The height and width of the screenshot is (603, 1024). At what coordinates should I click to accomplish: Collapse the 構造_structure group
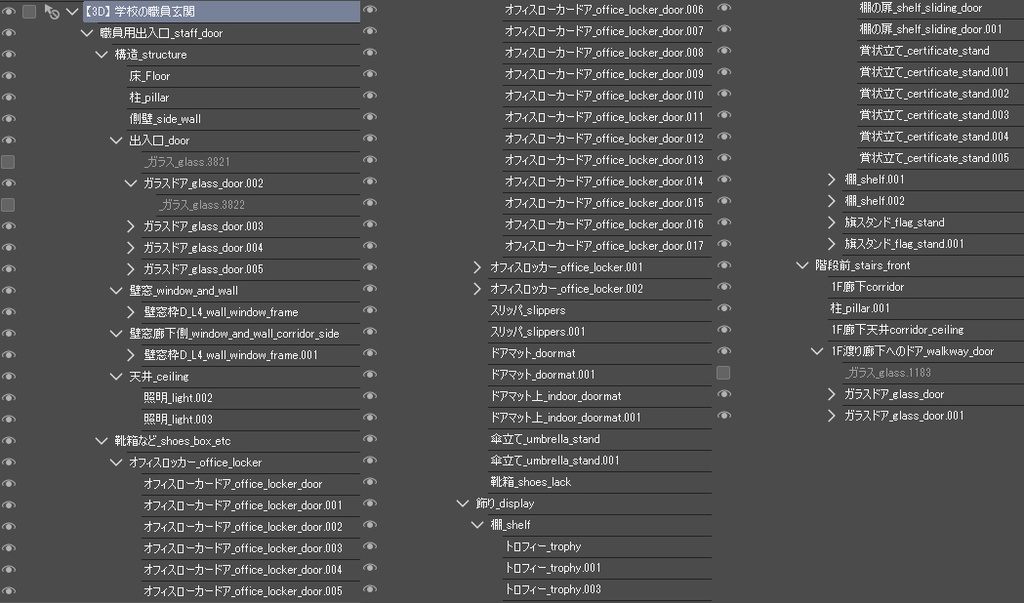point(101,54)
